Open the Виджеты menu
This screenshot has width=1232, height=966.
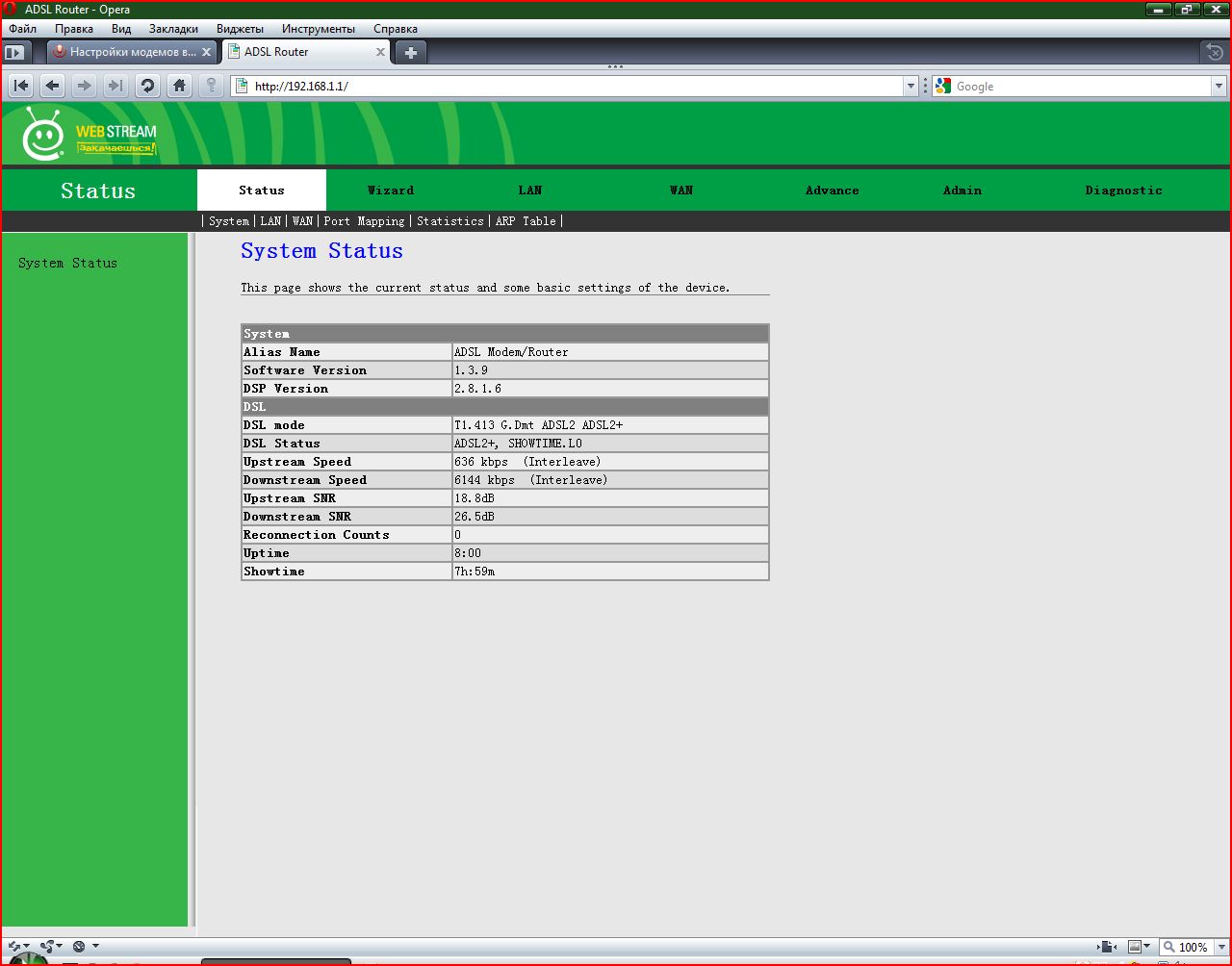tap(242, 29)
